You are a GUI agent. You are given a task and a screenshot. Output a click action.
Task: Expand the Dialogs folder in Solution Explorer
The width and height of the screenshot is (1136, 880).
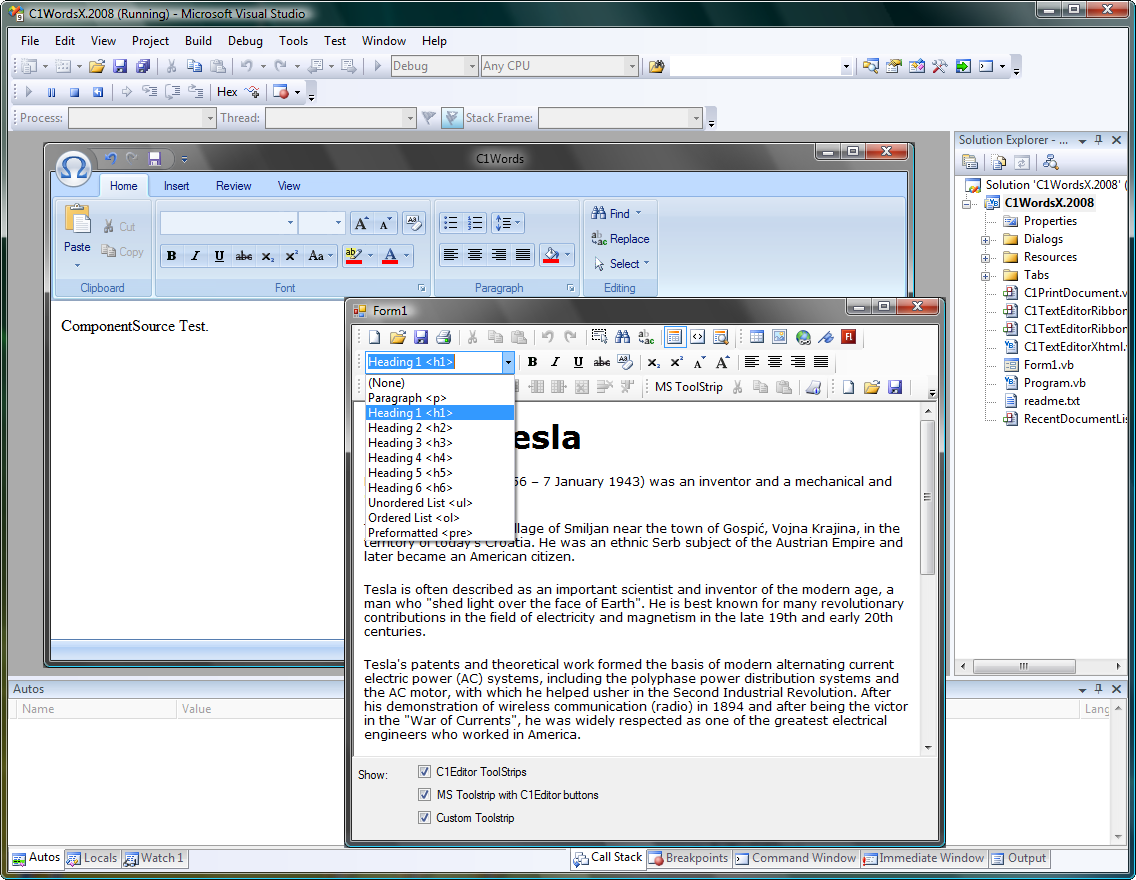(985, 239)
